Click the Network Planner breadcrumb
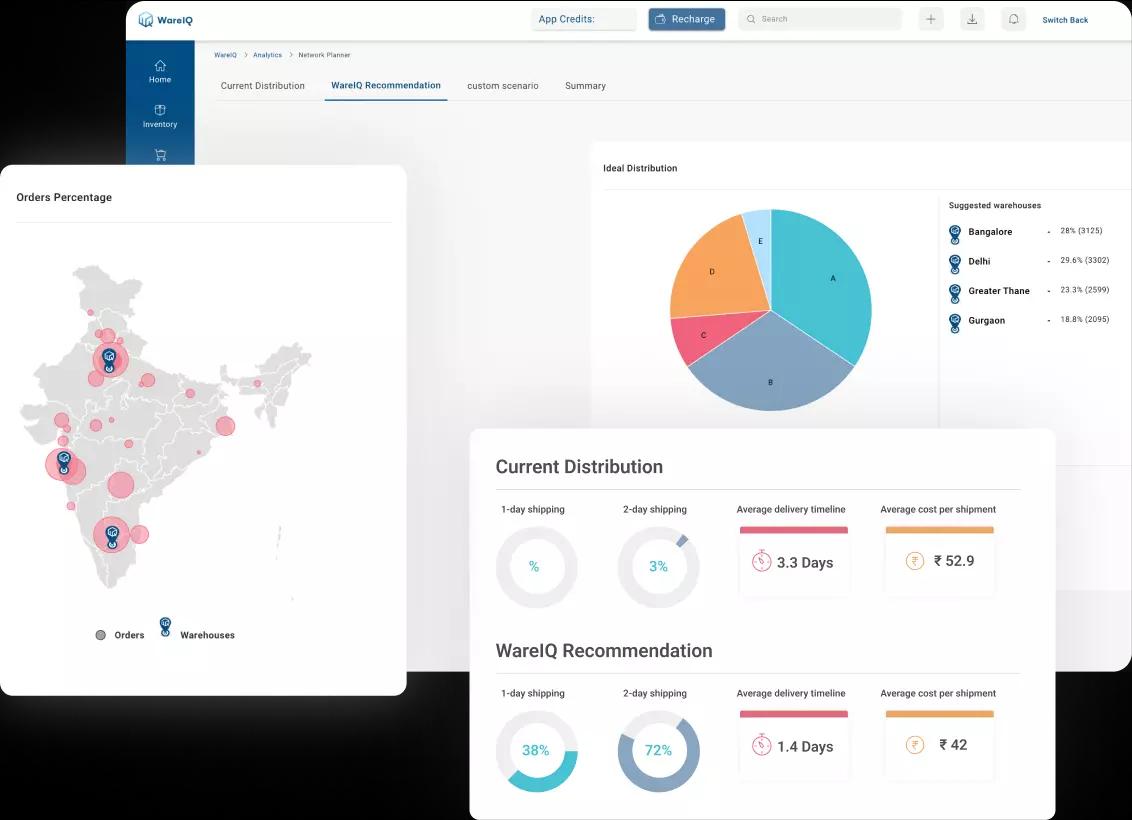 pyautogui.click(x=324, y=55)
